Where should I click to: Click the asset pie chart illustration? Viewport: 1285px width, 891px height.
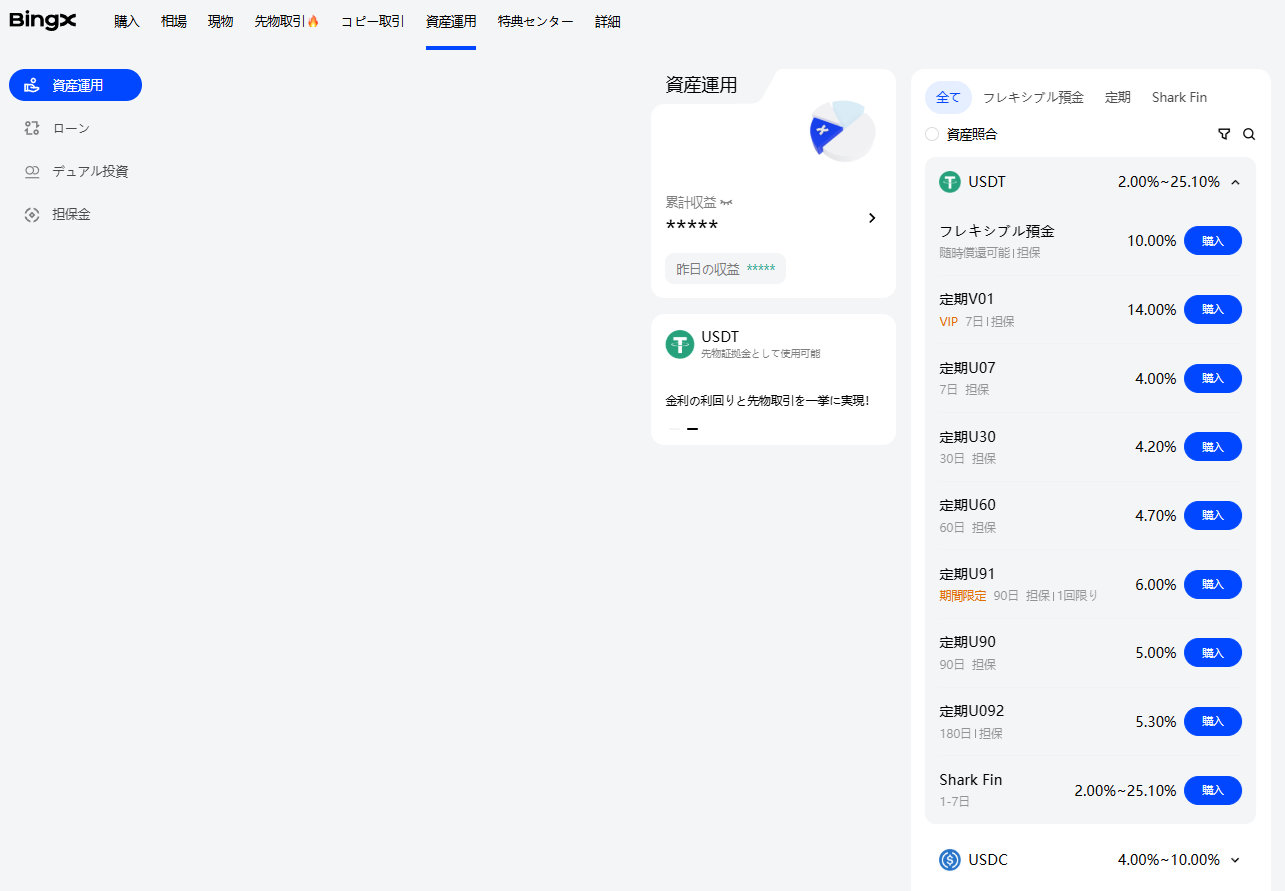pyautogui.click(x=842, y=131)
